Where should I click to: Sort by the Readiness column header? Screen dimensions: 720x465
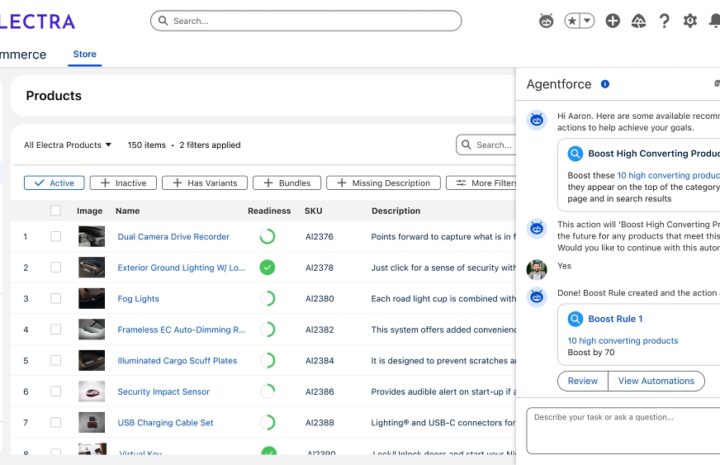click(269, 211)
